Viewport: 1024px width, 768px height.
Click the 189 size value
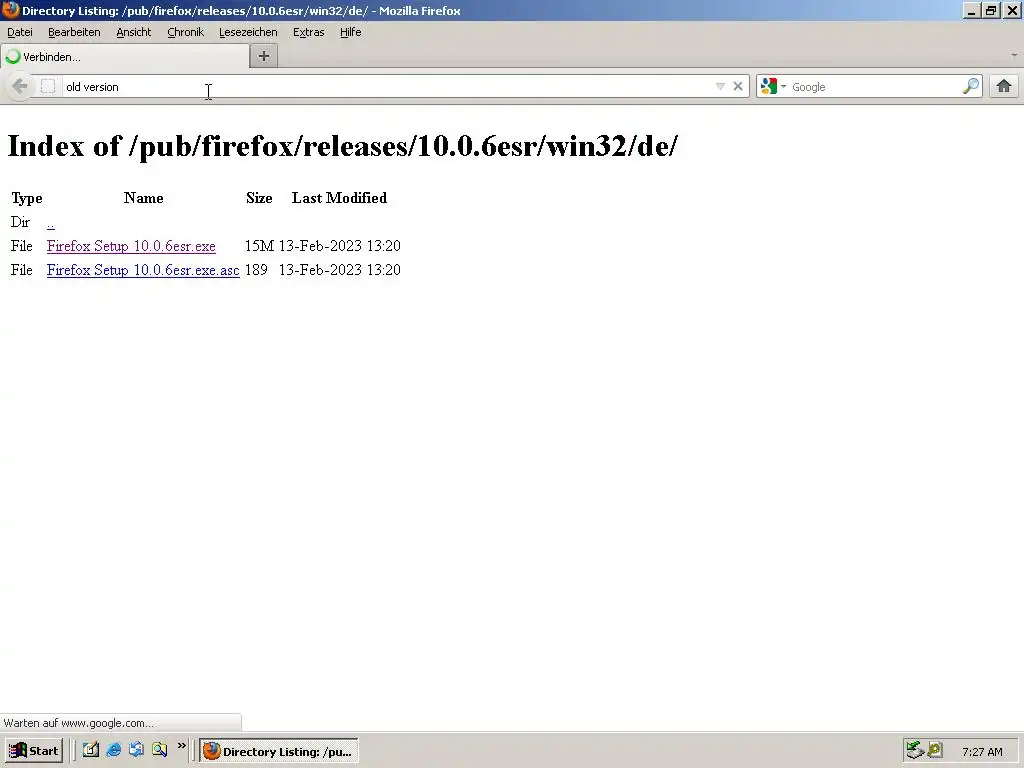256,270
